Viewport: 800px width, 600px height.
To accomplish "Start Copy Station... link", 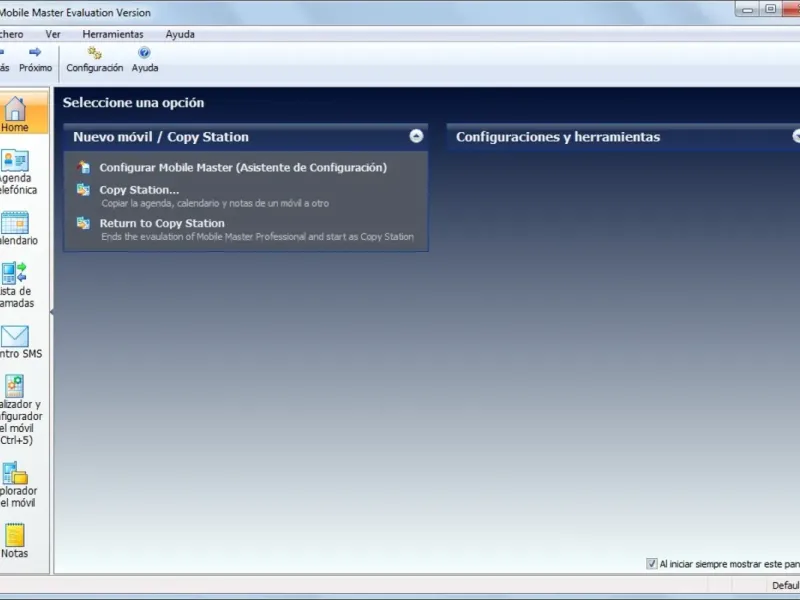I will 139,190.
